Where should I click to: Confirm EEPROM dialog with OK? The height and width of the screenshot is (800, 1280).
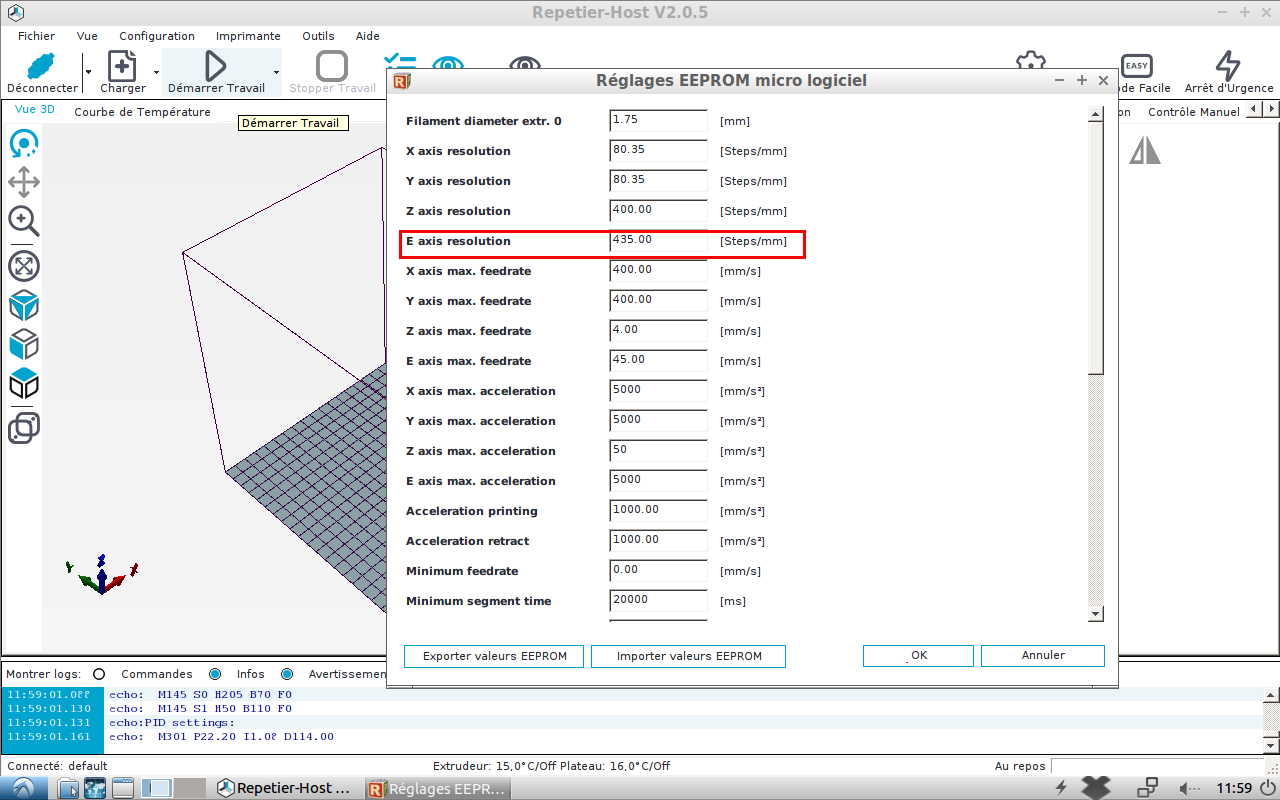pyautogui.click(x=918, y=656)
